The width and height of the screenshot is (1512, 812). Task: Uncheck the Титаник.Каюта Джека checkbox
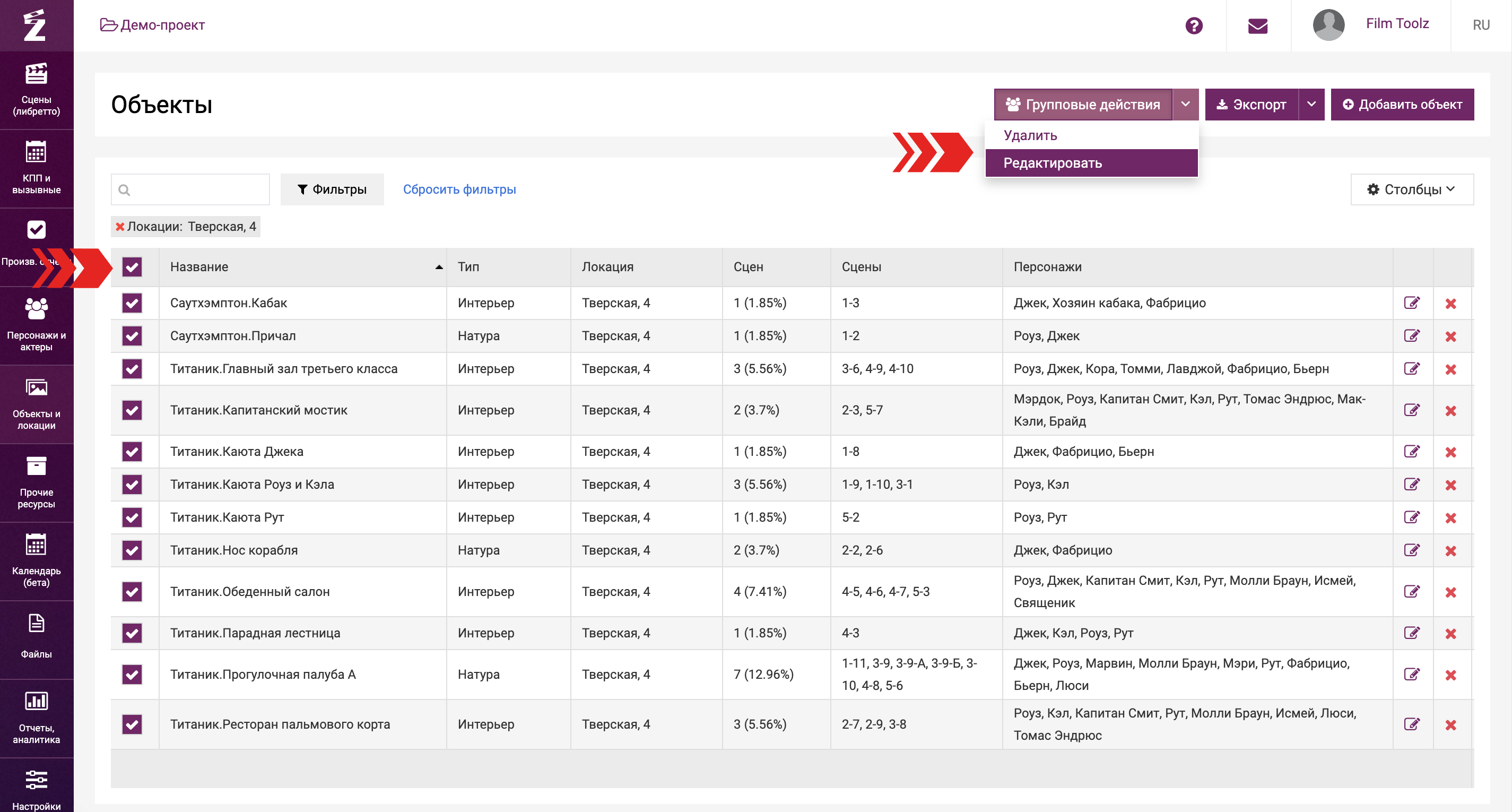click(132, 452)
